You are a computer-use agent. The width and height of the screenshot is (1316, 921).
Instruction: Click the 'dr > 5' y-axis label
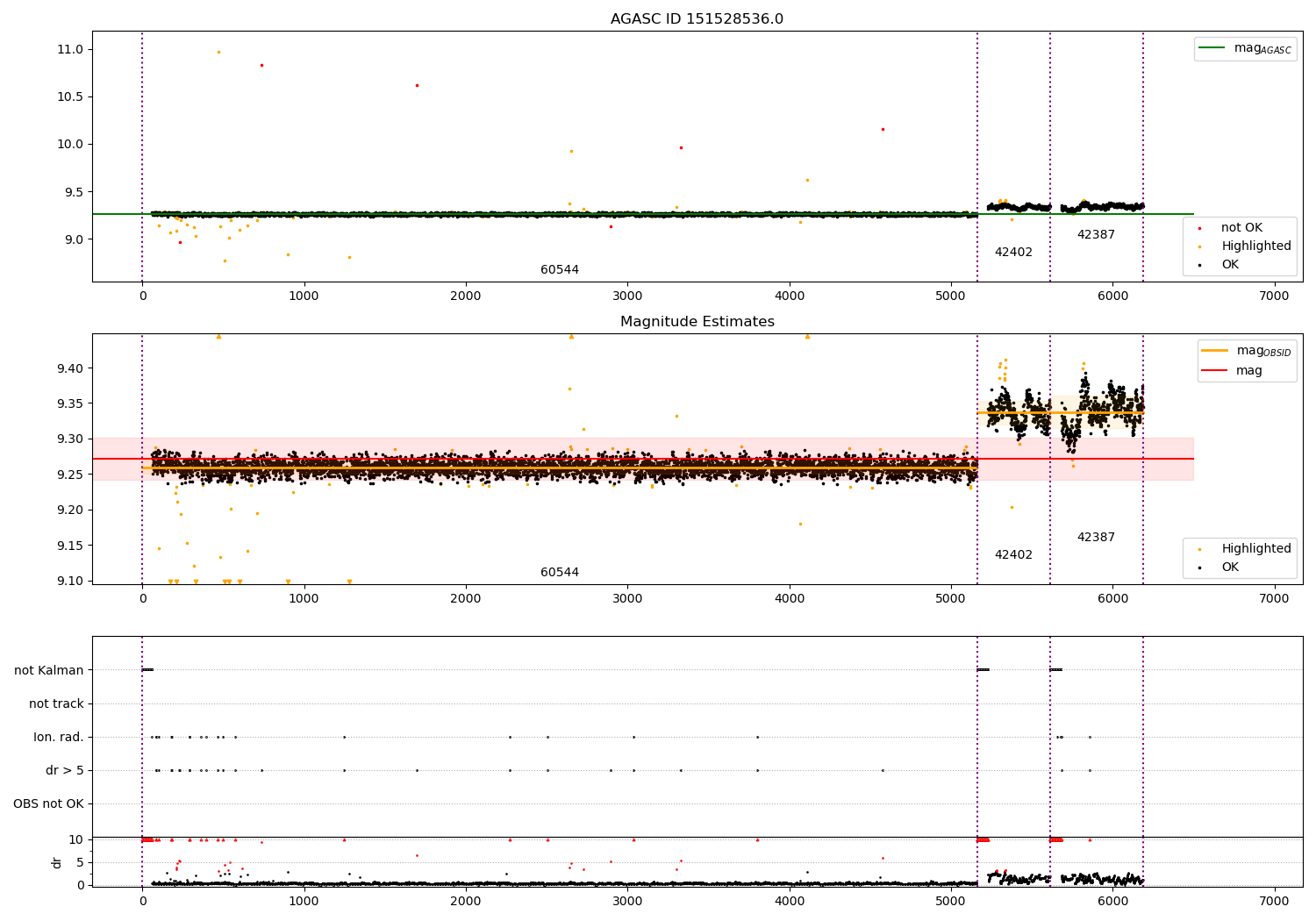click(x=65, y=771)
